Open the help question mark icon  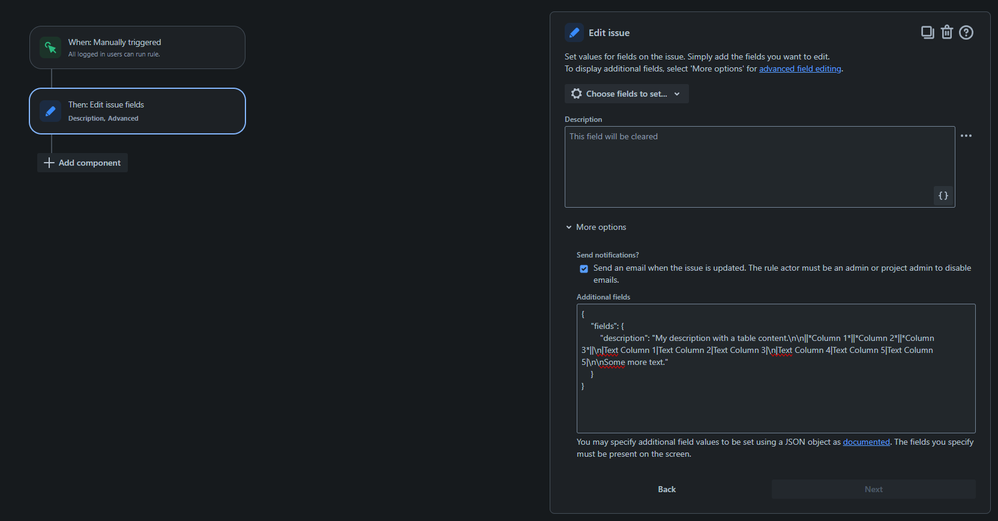966,33
